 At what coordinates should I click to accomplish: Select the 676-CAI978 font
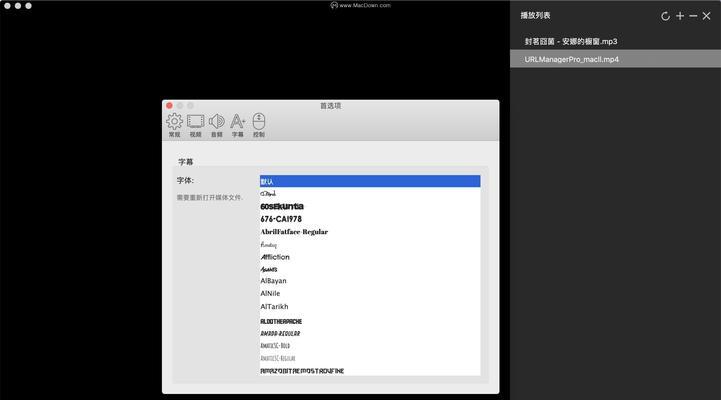(370, 219)
